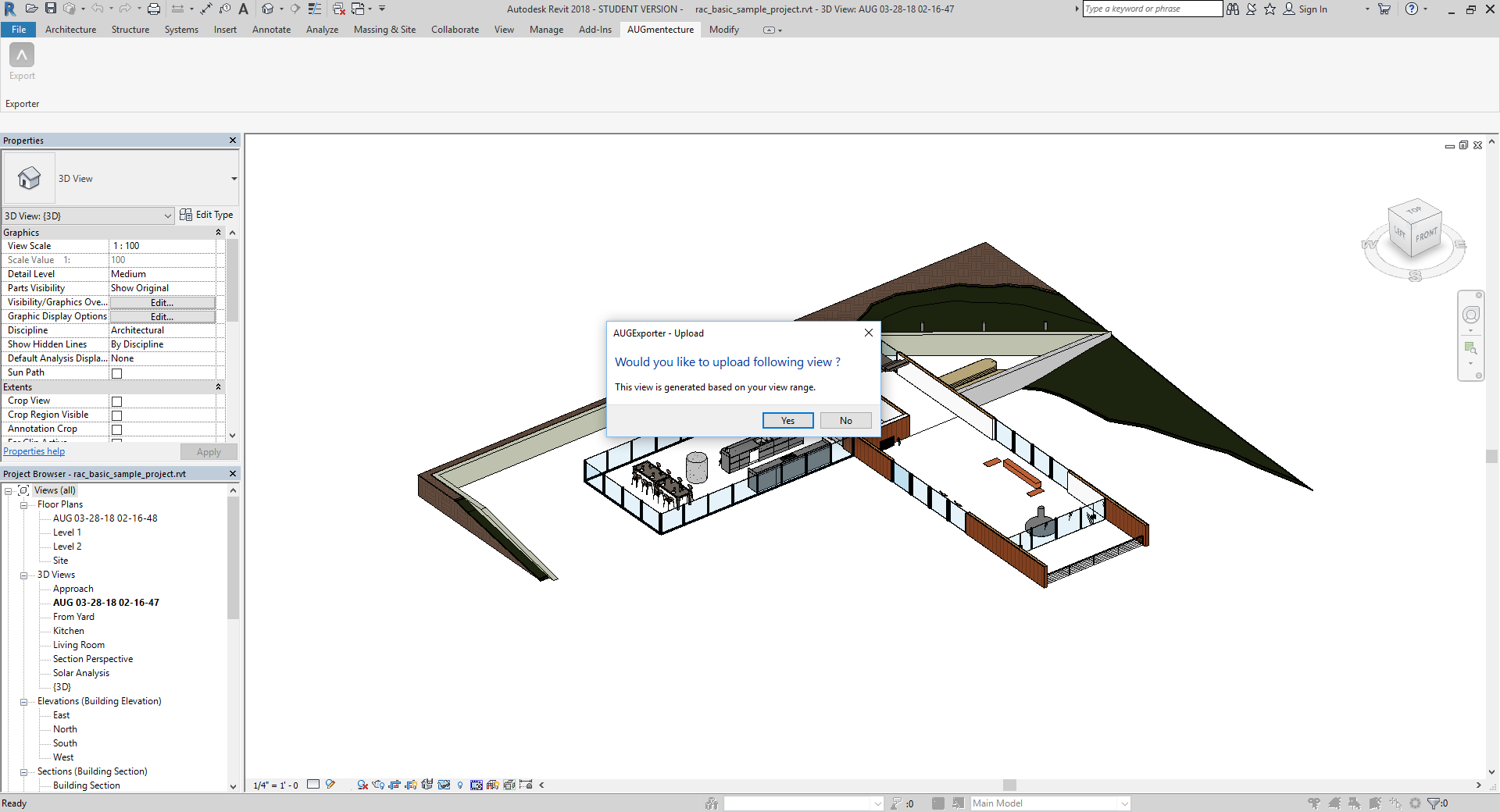Screen dimensions: 1500x812
Task: Click Sign In in the title bar
Action: tap(1312, 9)
